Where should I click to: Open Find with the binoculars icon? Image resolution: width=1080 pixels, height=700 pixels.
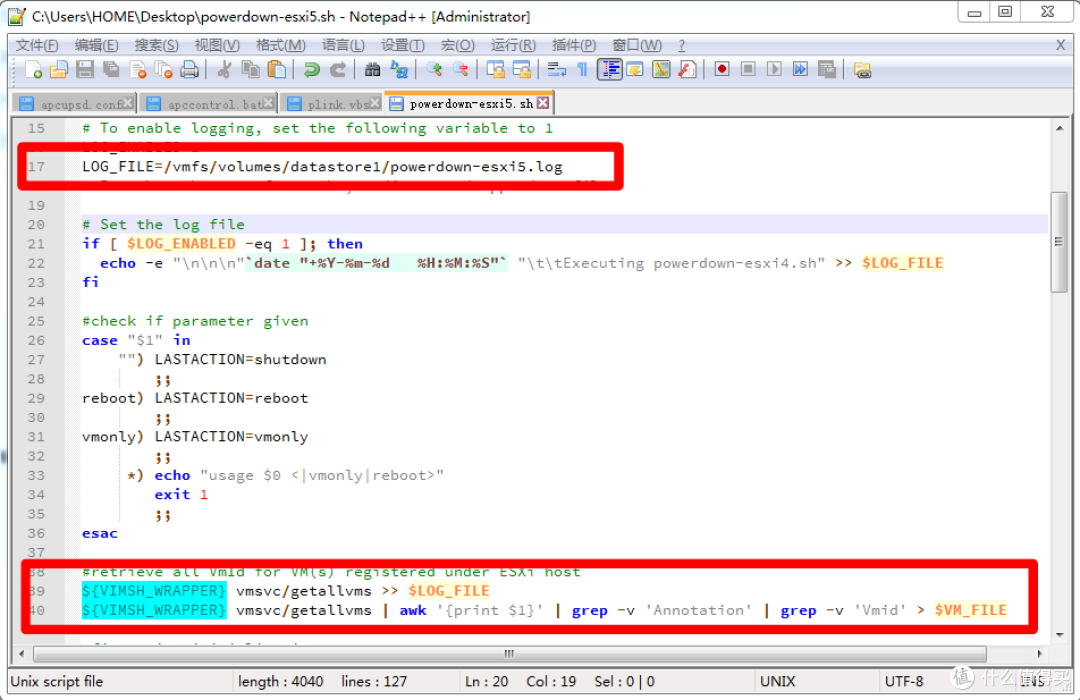click(373, 69)
